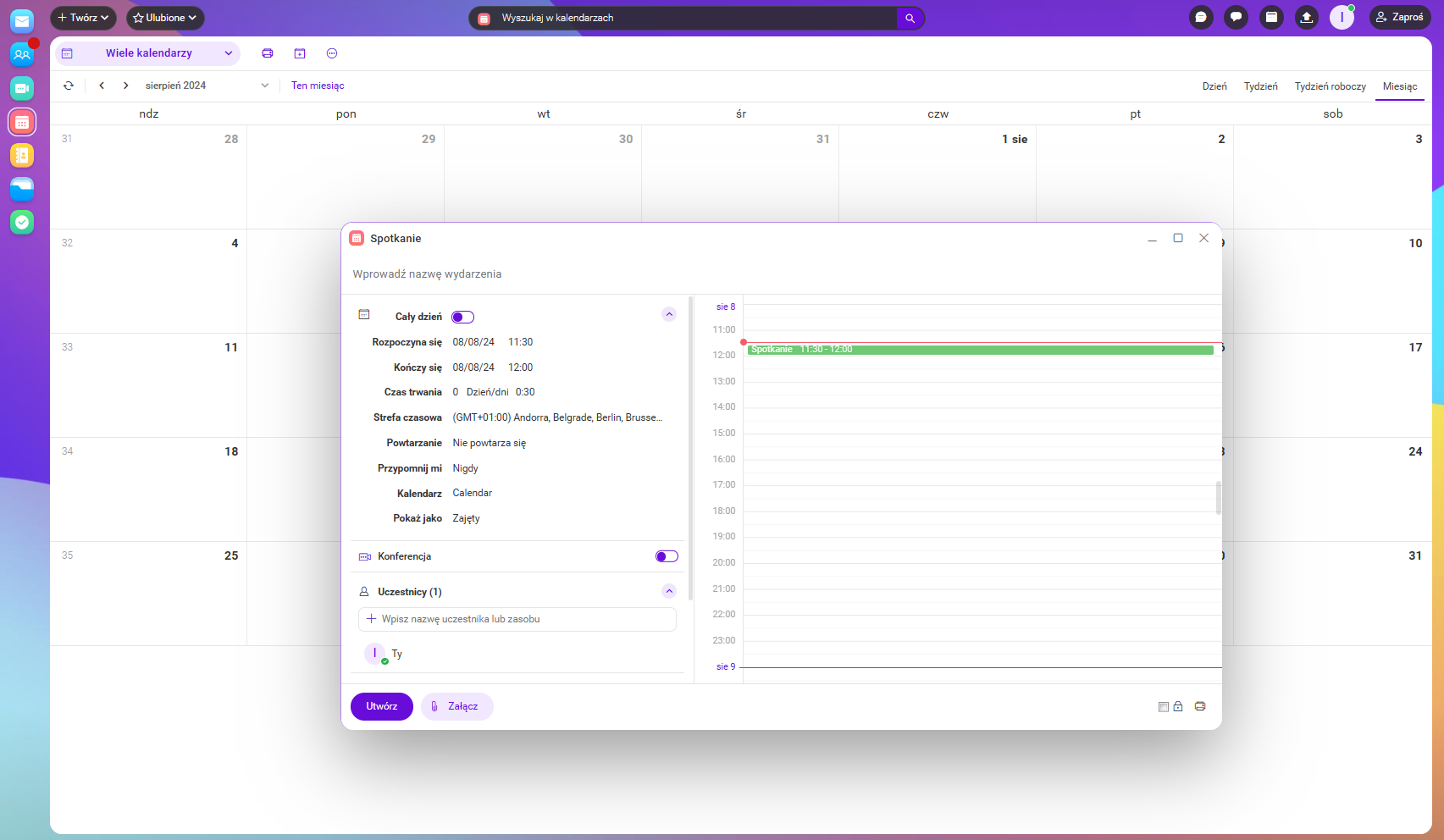
Task: Open the video conference app icon
Action: (x=22, y=88)
